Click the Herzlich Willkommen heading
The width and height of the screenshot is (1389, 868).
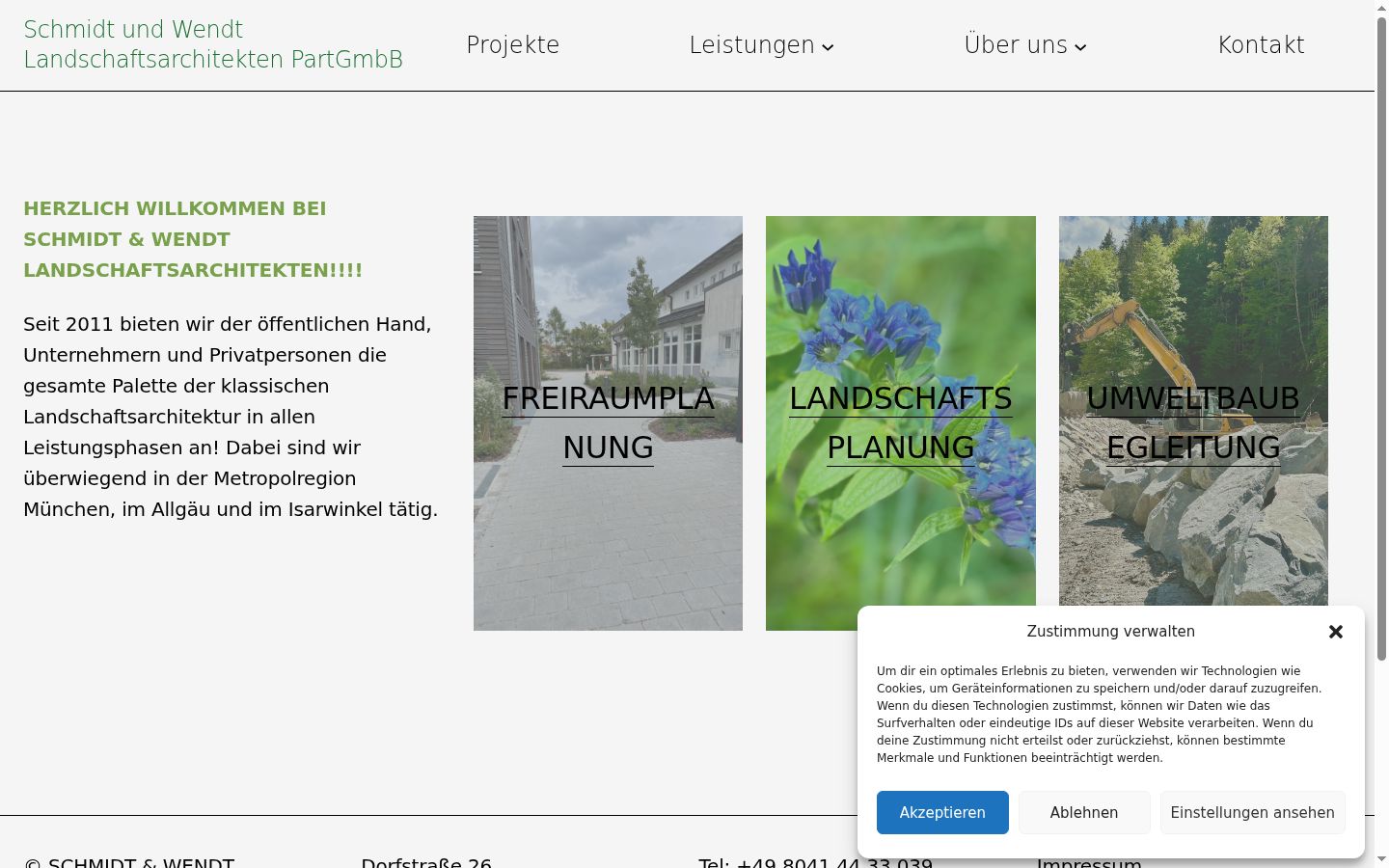pos(193,239)
